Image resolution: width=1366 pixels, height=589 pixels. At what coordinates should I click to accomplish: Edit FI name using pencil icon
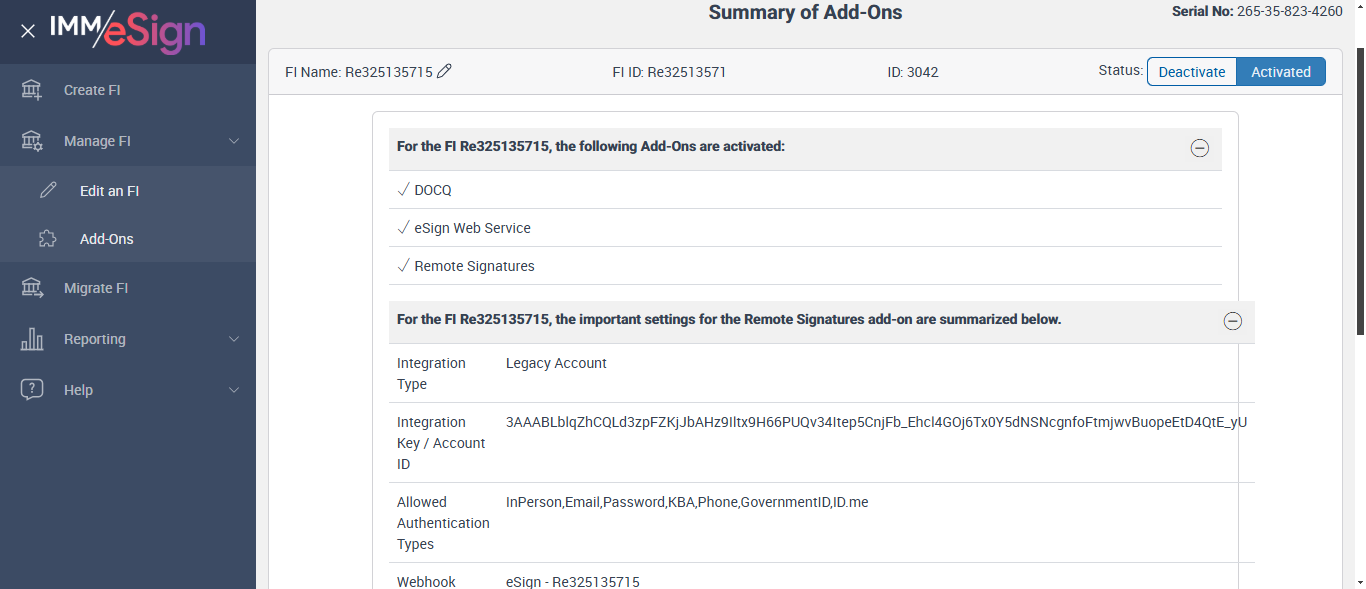click(x=445, y=71)
